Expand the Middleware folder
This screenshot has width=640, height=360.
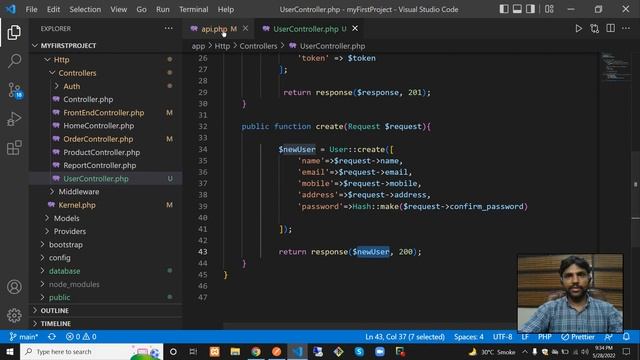coord(106,191)
